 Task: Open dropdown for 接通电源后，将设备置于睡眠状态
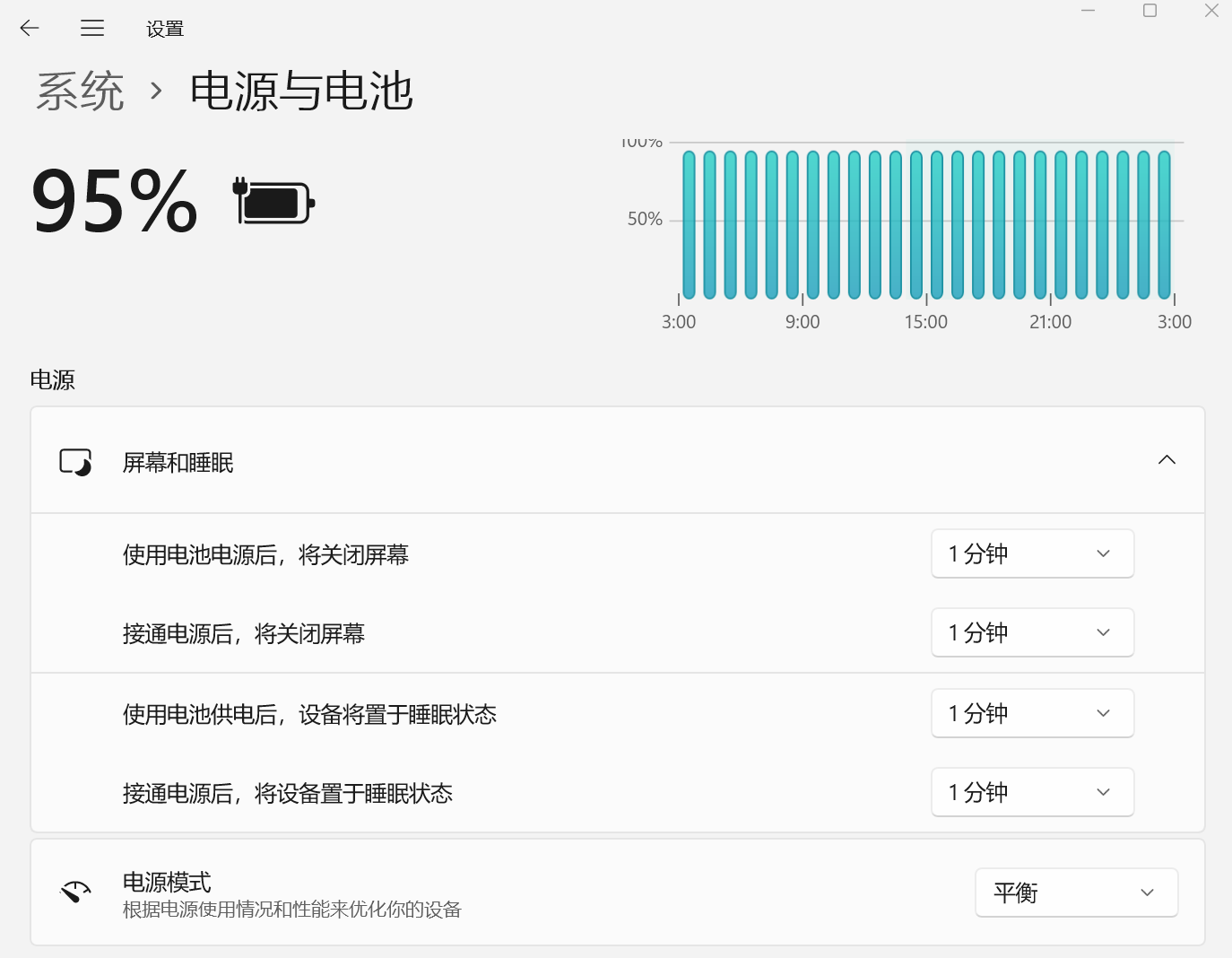pyautogui.click(x=1032, y=792)
